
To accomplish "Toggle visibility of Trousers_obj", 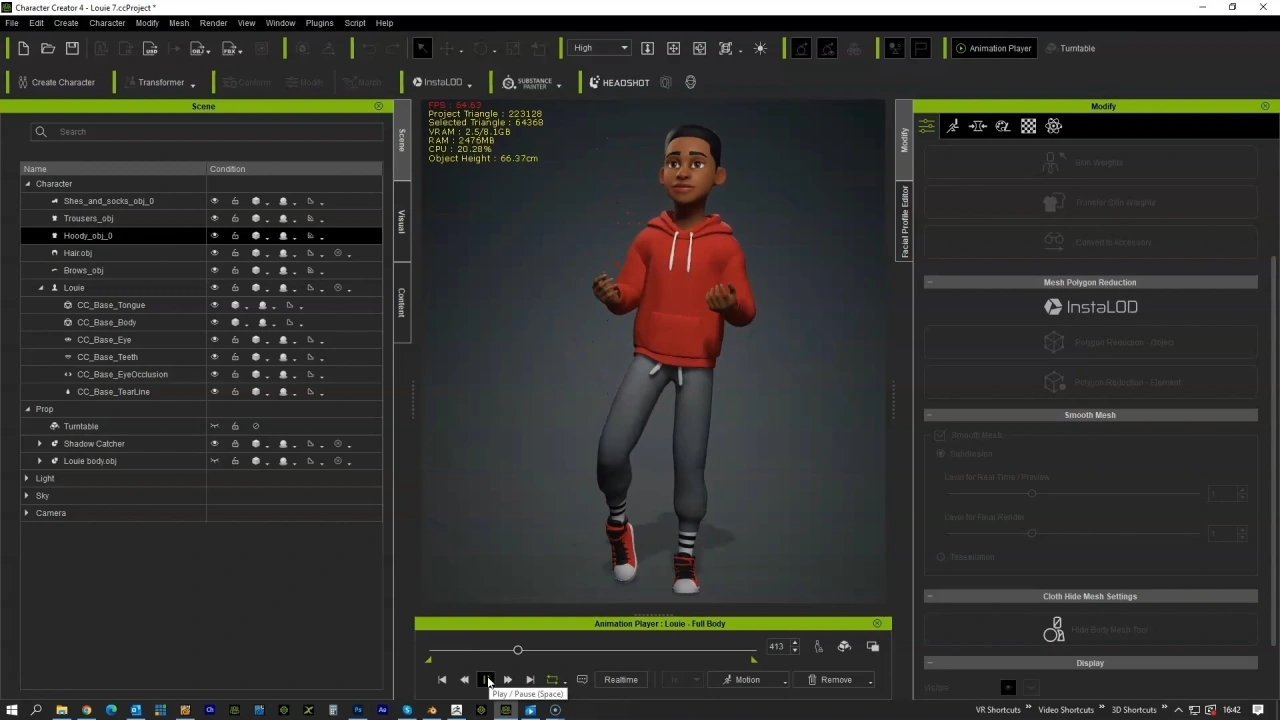I will (214, 218).
